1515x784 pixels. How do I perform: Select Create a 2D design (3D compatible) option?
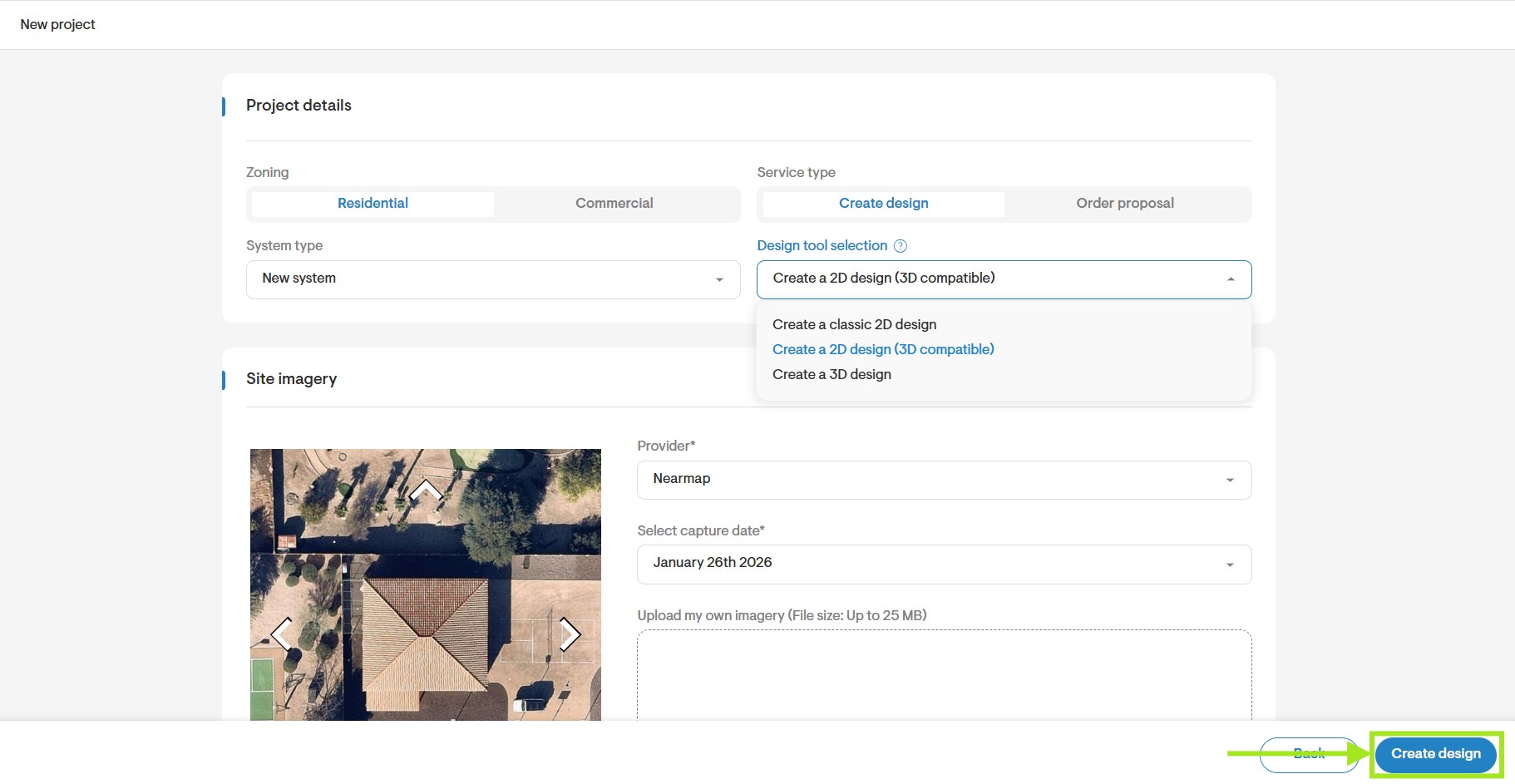[x=883, y=349]
